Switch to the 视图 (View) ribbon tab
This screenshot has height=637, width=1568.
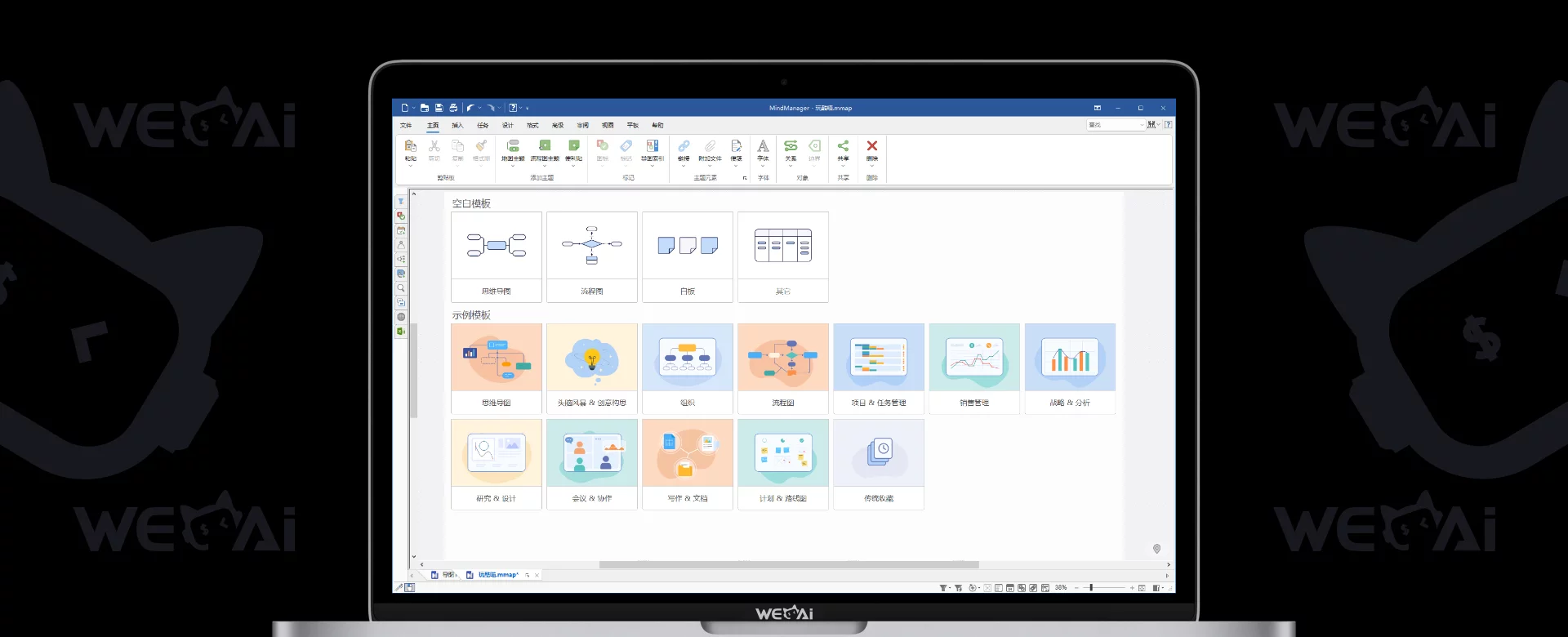point(608,126)
